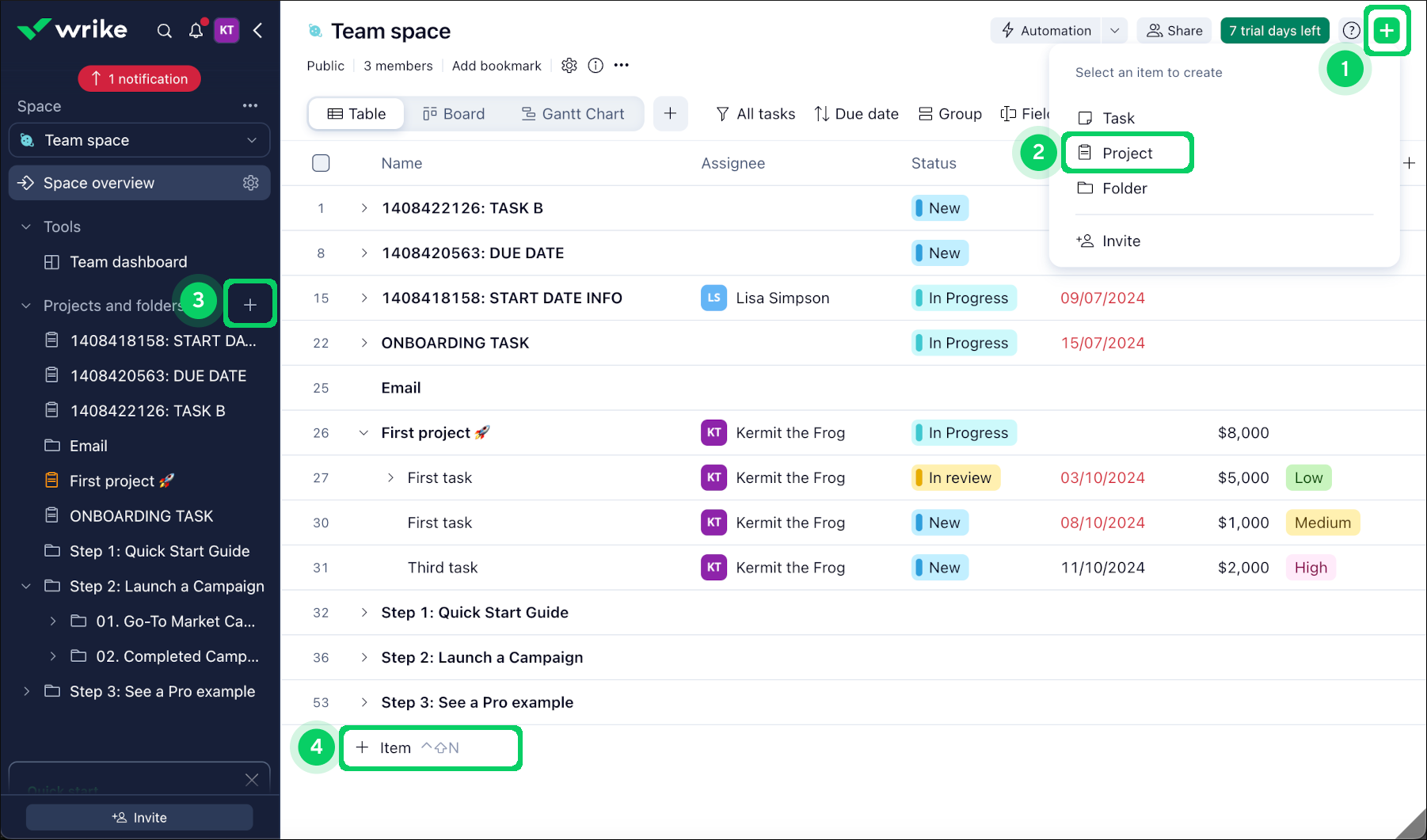The image size is (1427, 840).
Task: Select Project from the create menu
Action: tap(1127, 154)
